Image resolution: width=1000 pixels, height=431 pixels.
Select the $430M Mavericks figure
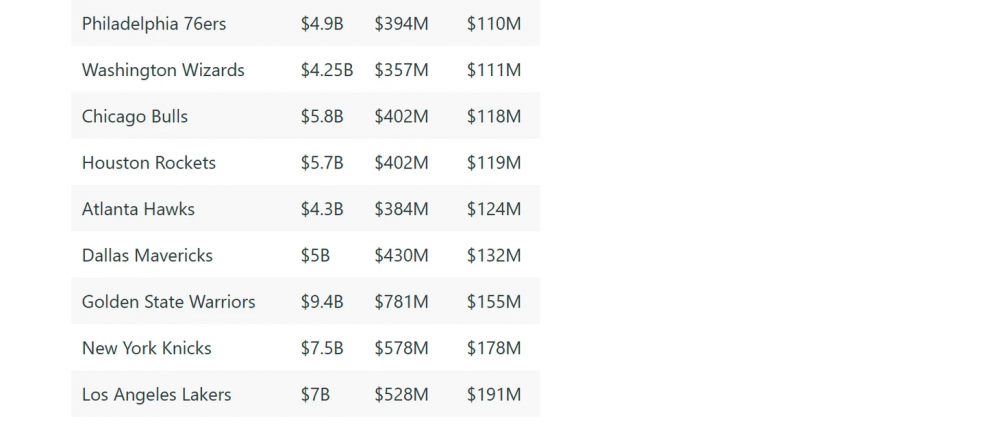401,255
